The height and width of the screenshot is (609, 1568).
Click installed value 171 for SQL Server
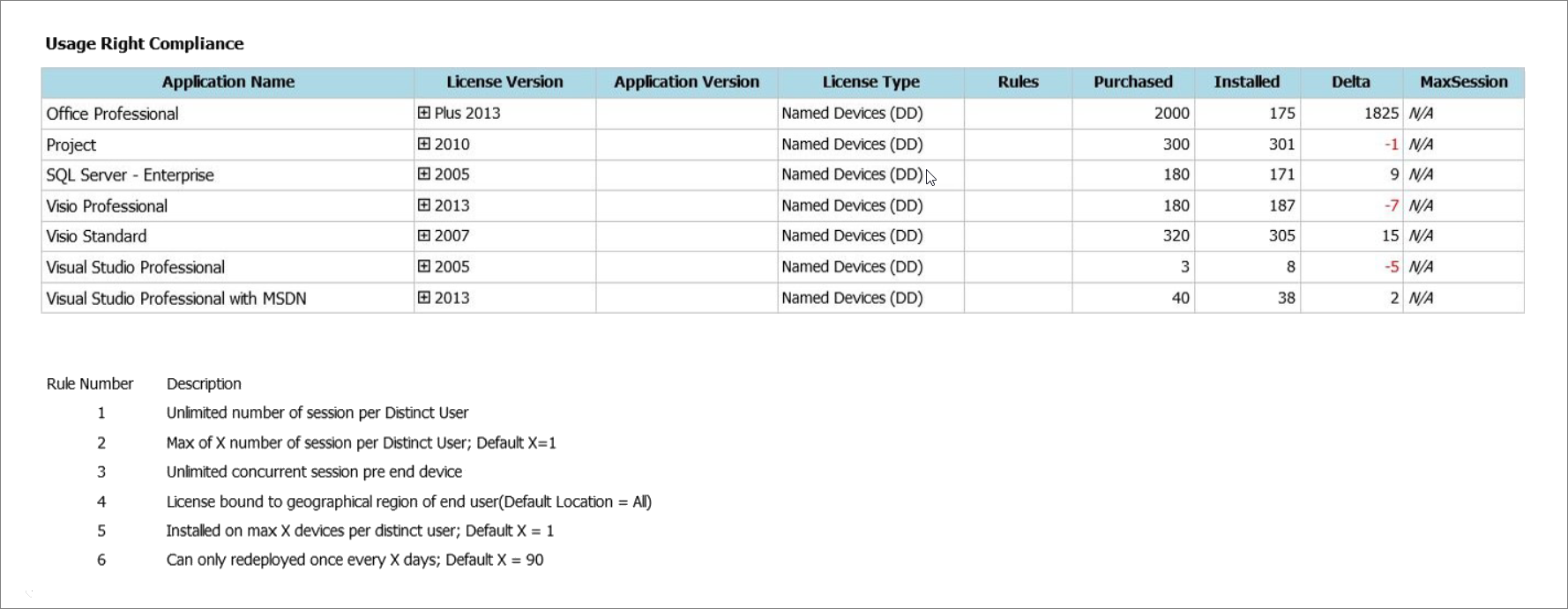tap(1281, 175)
